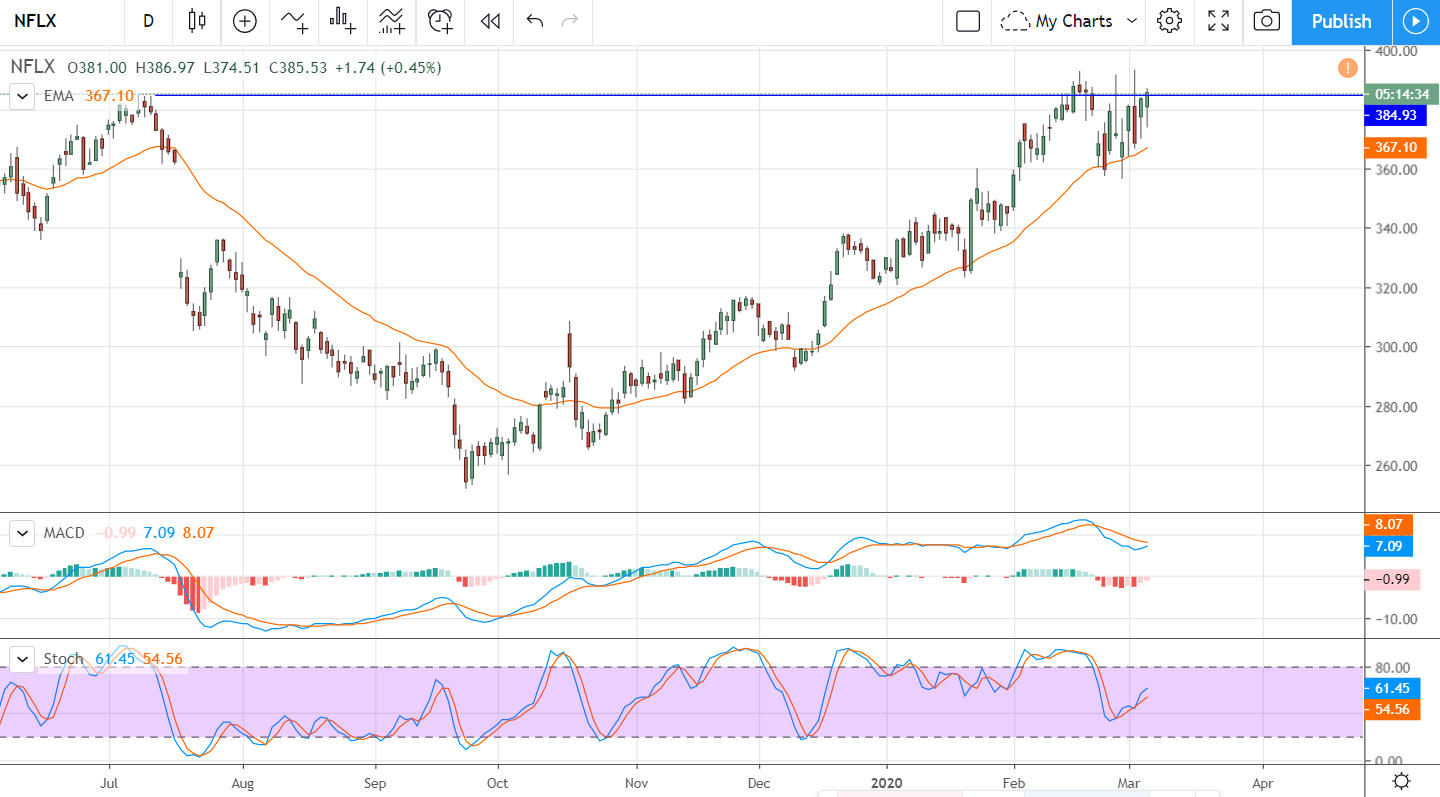Open the candlestick chart style selector
Screen dimensions: 1440x797
click(x=197, y=21)
